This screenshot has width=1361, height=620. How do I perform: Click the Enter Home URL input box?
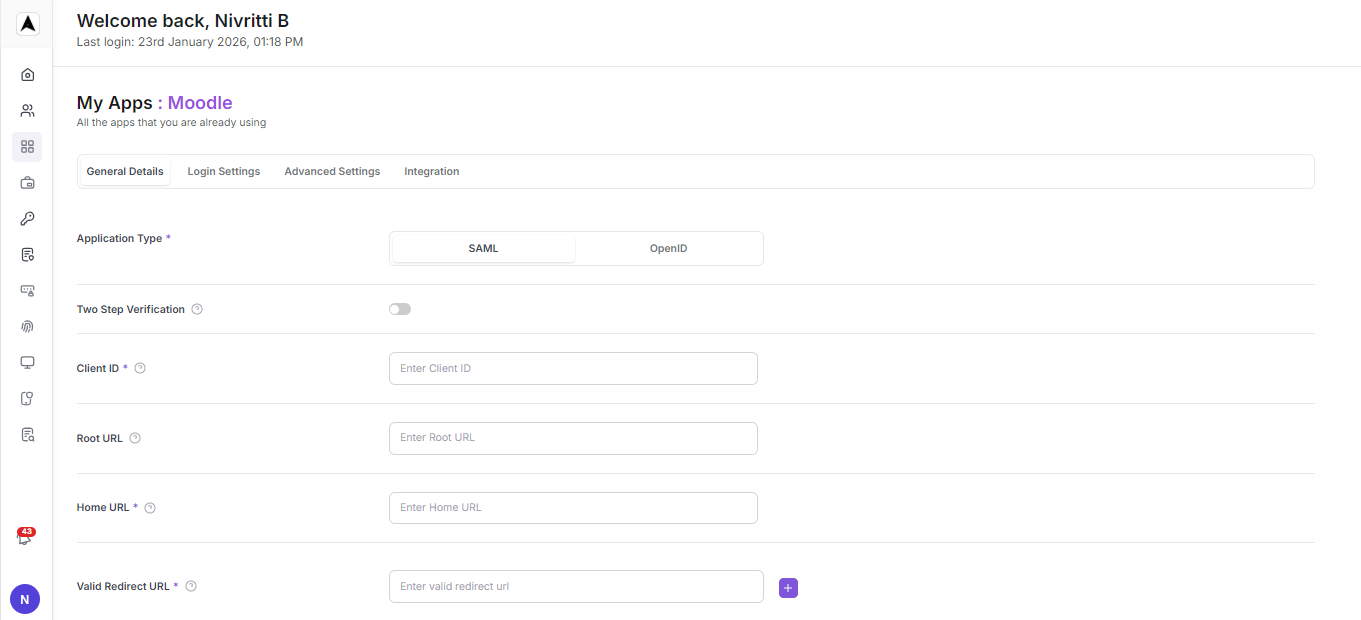click(573, 508)
